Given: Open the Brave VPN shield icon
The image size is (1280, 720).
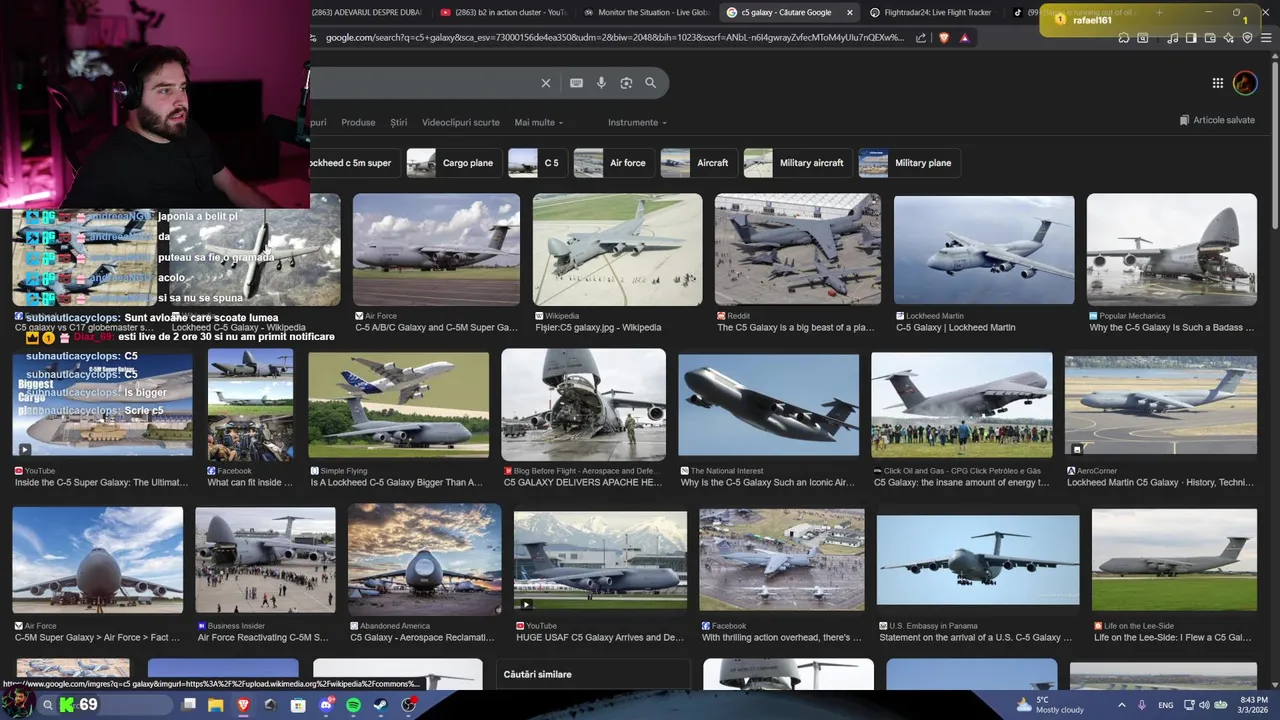Looking at the screenshot, I should pos(1247,38).
